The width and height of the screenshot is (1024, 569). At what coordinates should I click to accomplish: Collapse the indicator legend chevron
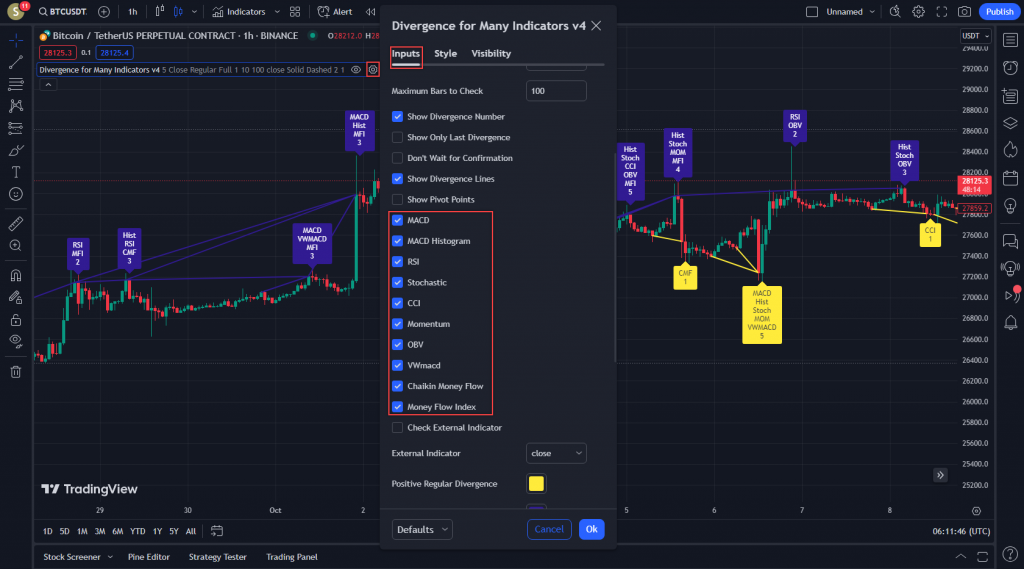(48, 85)
